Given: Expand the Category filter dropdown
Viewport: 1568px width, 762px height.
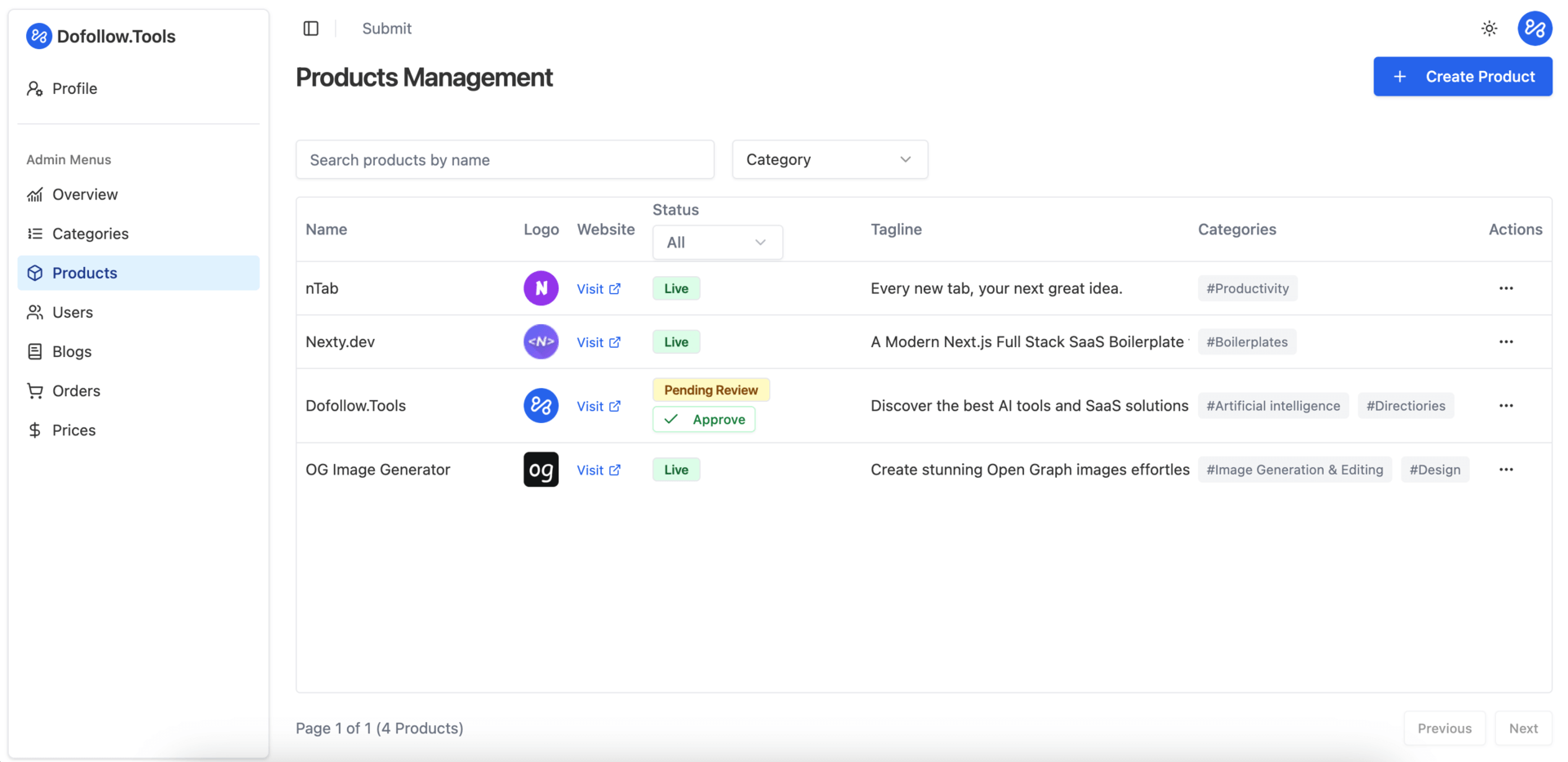Looking at the screenshot, I should tap(829, 159).
